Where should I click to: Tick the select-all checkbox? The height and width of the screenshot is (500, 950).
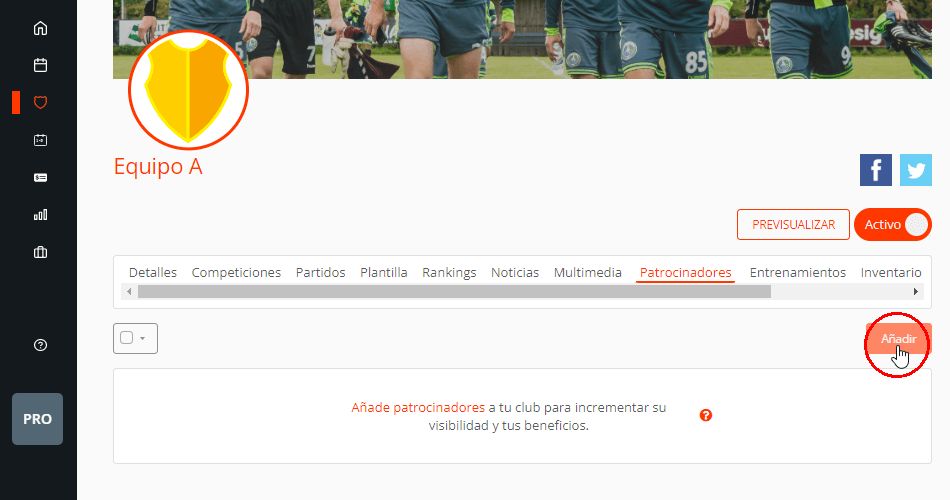coord(126,338)
